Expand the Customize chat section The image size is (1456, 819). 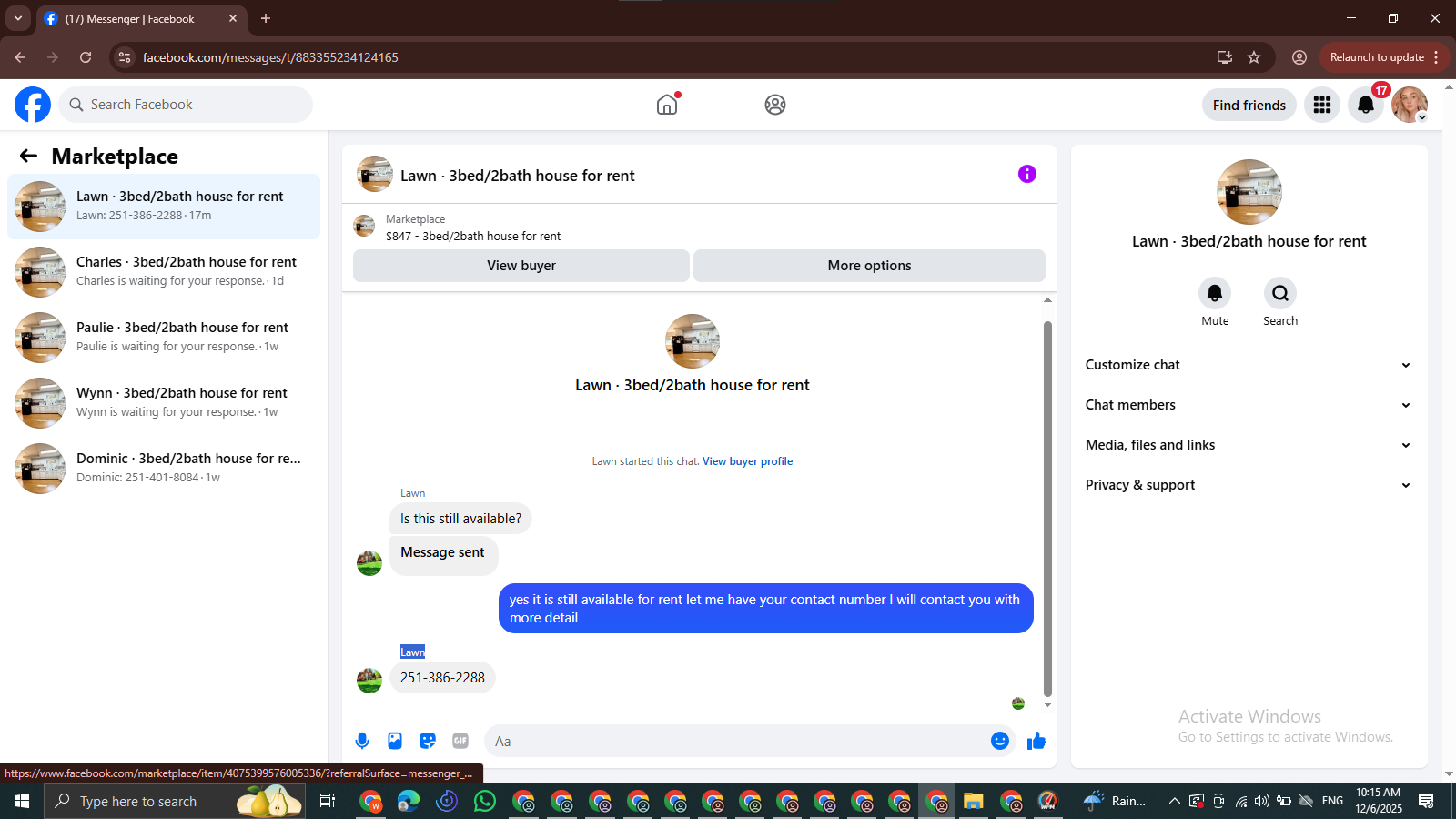click(x=1249, y=365)
